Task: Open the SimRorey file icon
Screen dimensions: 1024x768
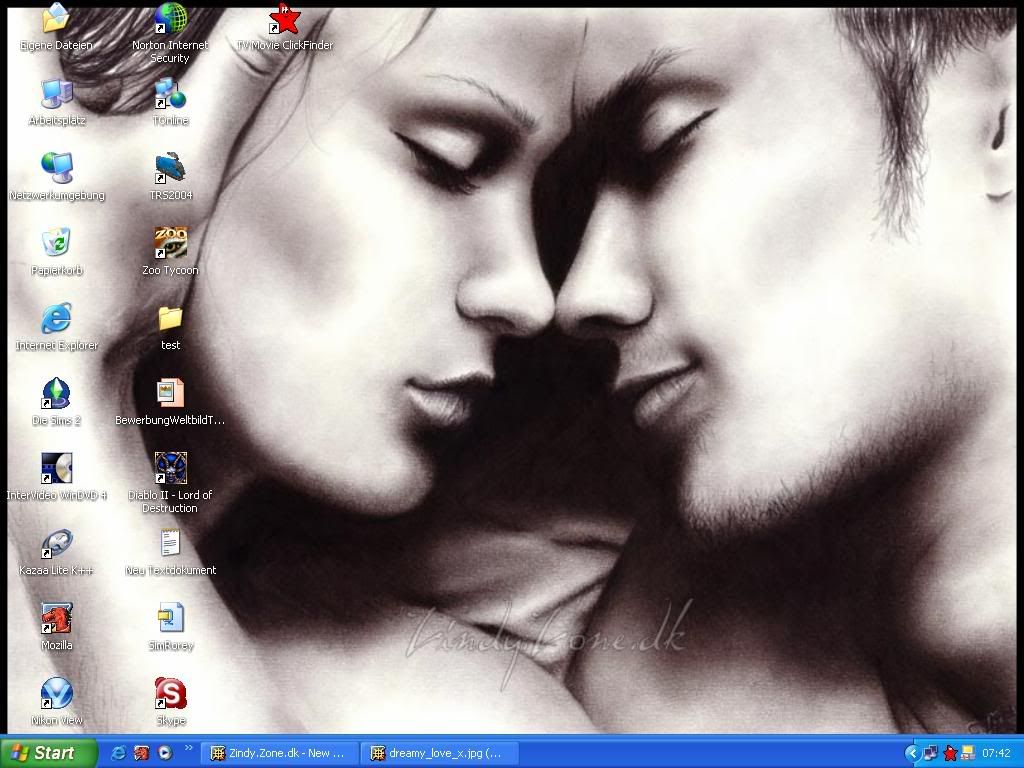Action: (x=170, y=618)
